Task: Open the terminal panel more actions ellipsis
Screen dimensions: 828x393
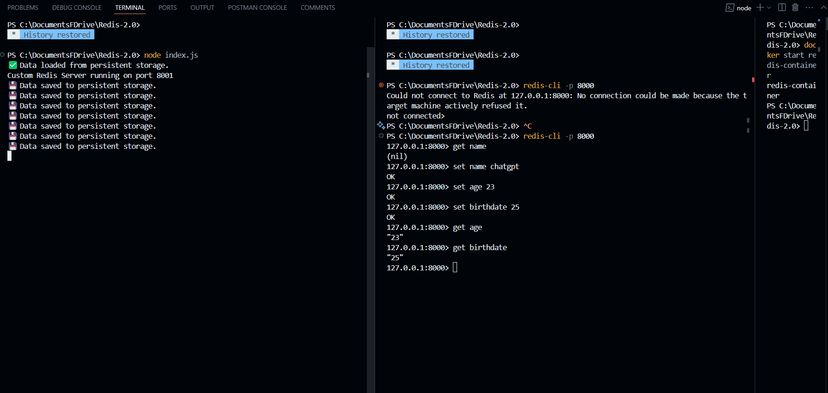Action: pyautogui.click(x=809, y=7)
